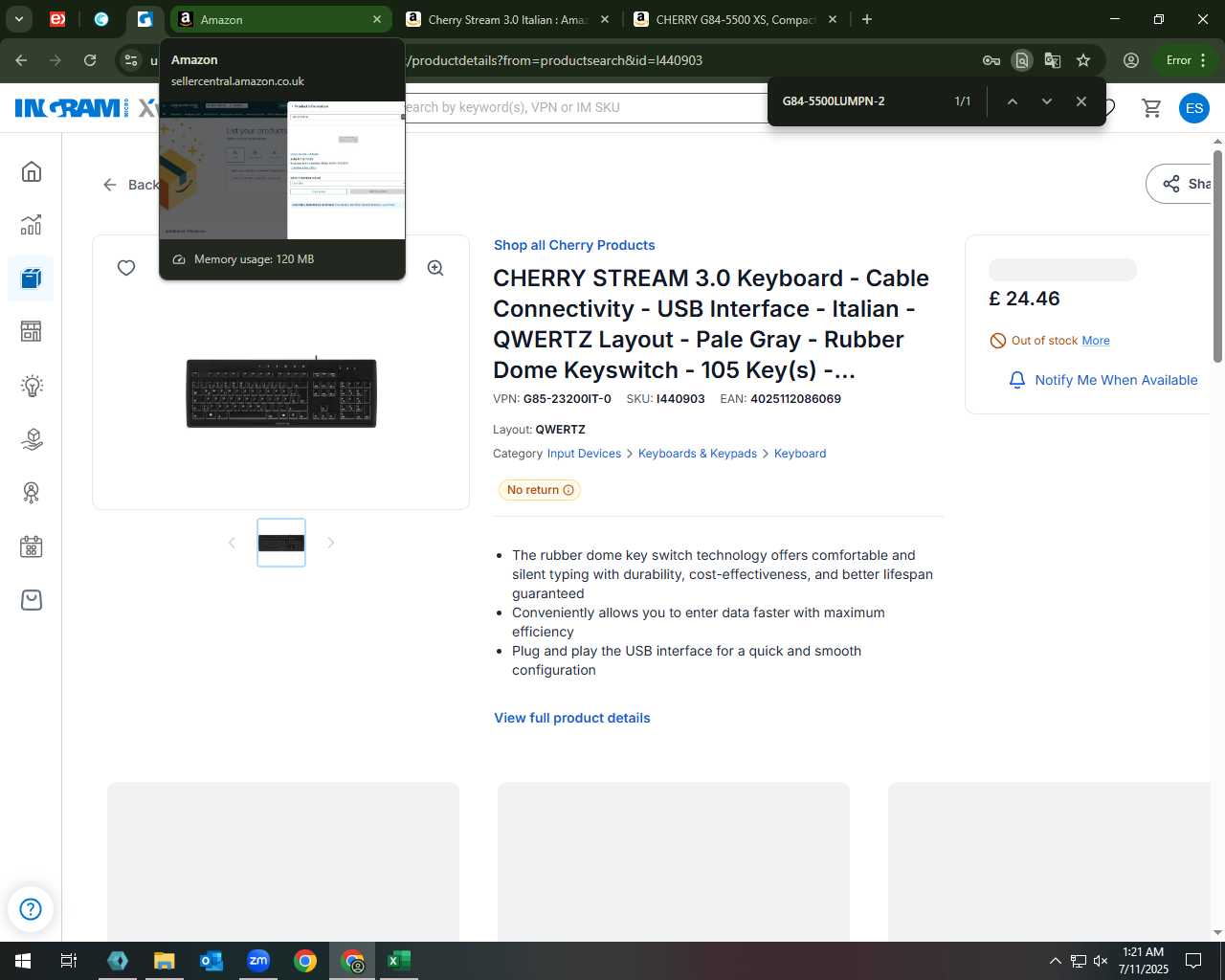1225x980 pixels.
Task: Open Chrome profile icon
Action: [x=1131, y=60]
